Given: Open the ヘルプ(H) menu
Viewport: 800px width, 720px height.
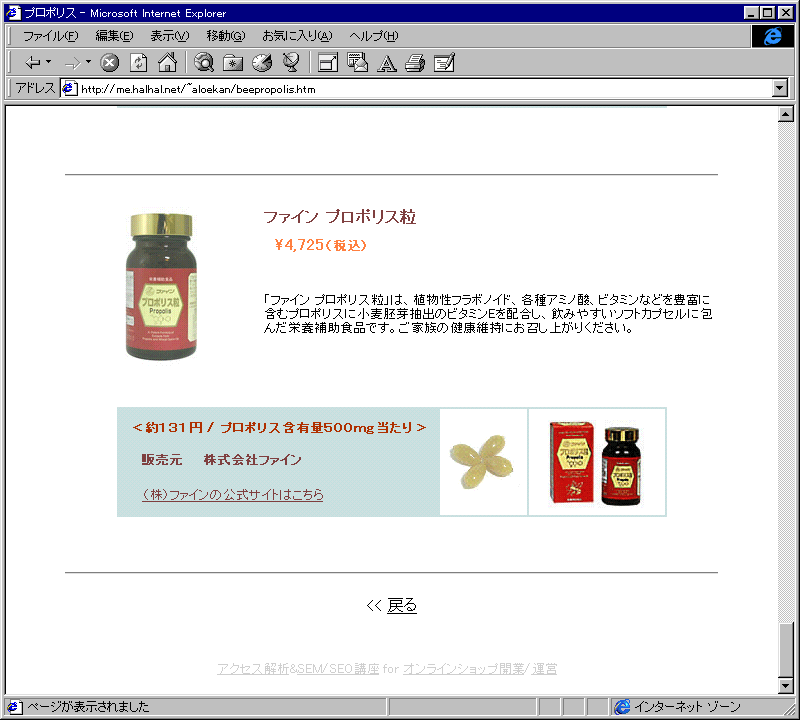Looking at the screenshot, I should 373,36.
